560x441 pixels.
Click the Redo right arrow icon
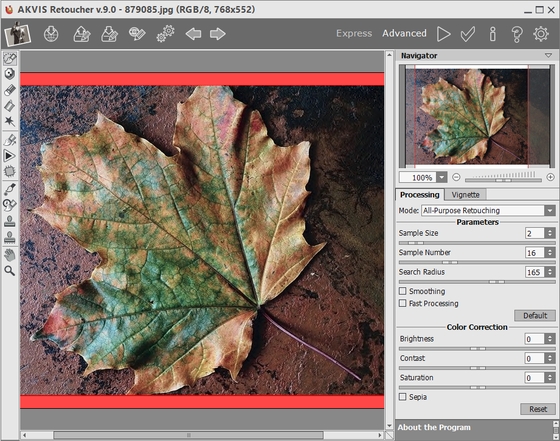pos(218,34)
